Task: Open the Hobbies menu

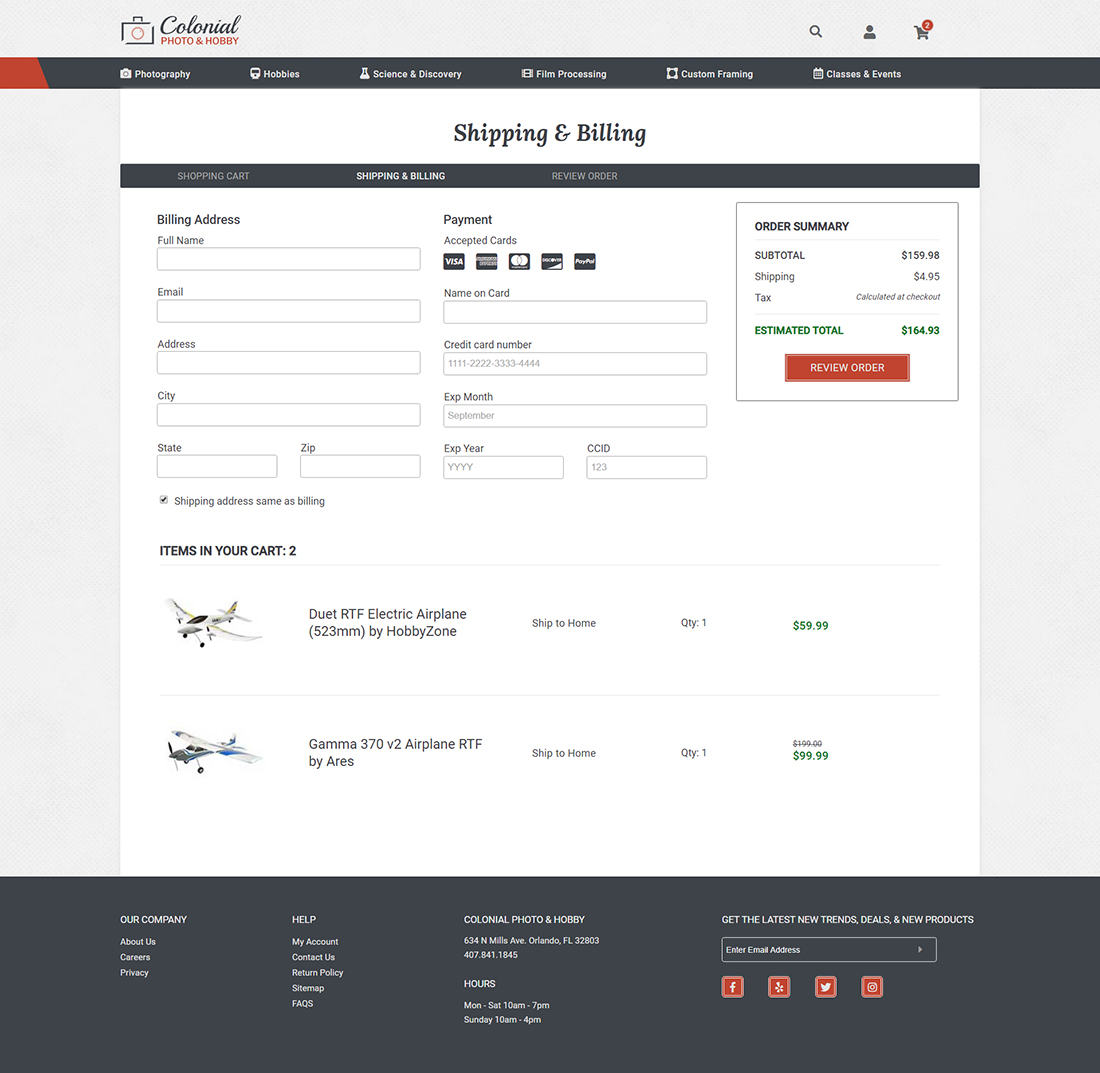Action: tap(274, 73)
